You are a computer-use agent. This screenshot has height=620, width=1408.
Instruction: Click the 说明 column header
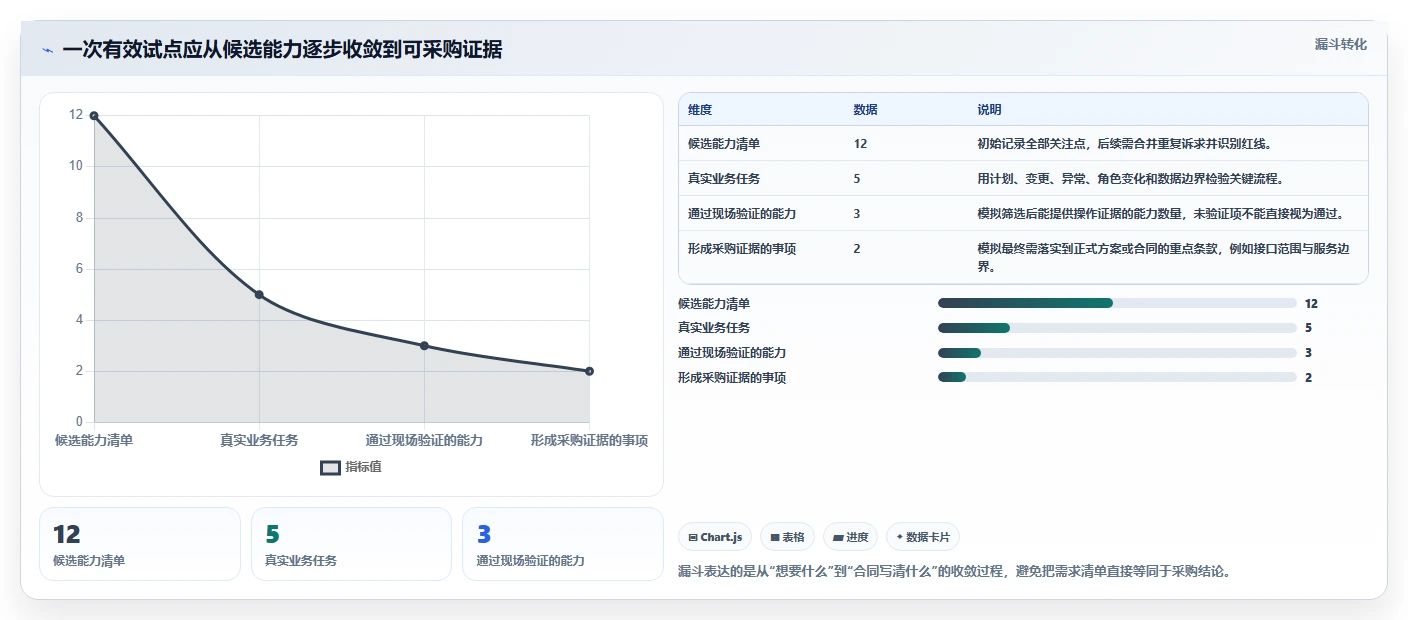click(989, 110)
